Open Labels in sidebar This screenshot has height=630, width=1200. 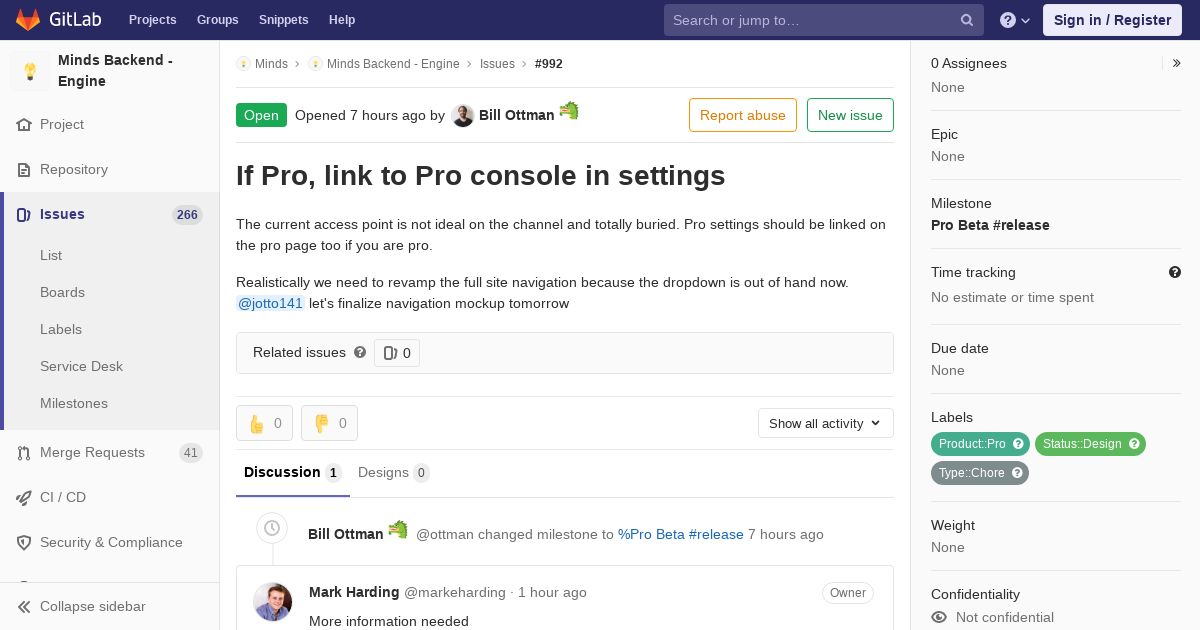tap(61, 329)
